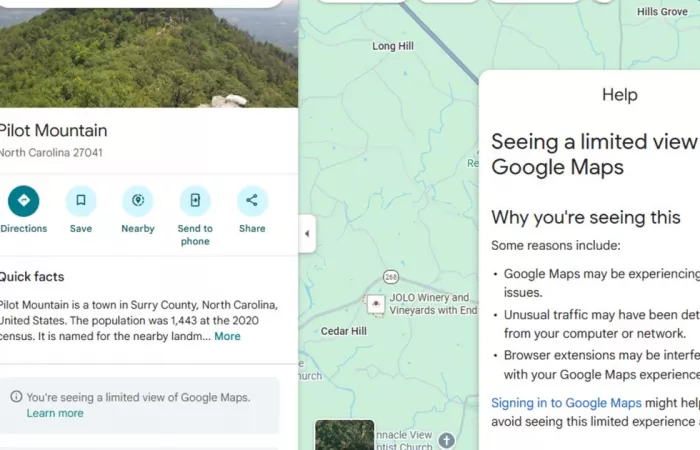Viewport: 700px width, 450px height.
Task: Expand Quick facts with More link
Action: 227,337
